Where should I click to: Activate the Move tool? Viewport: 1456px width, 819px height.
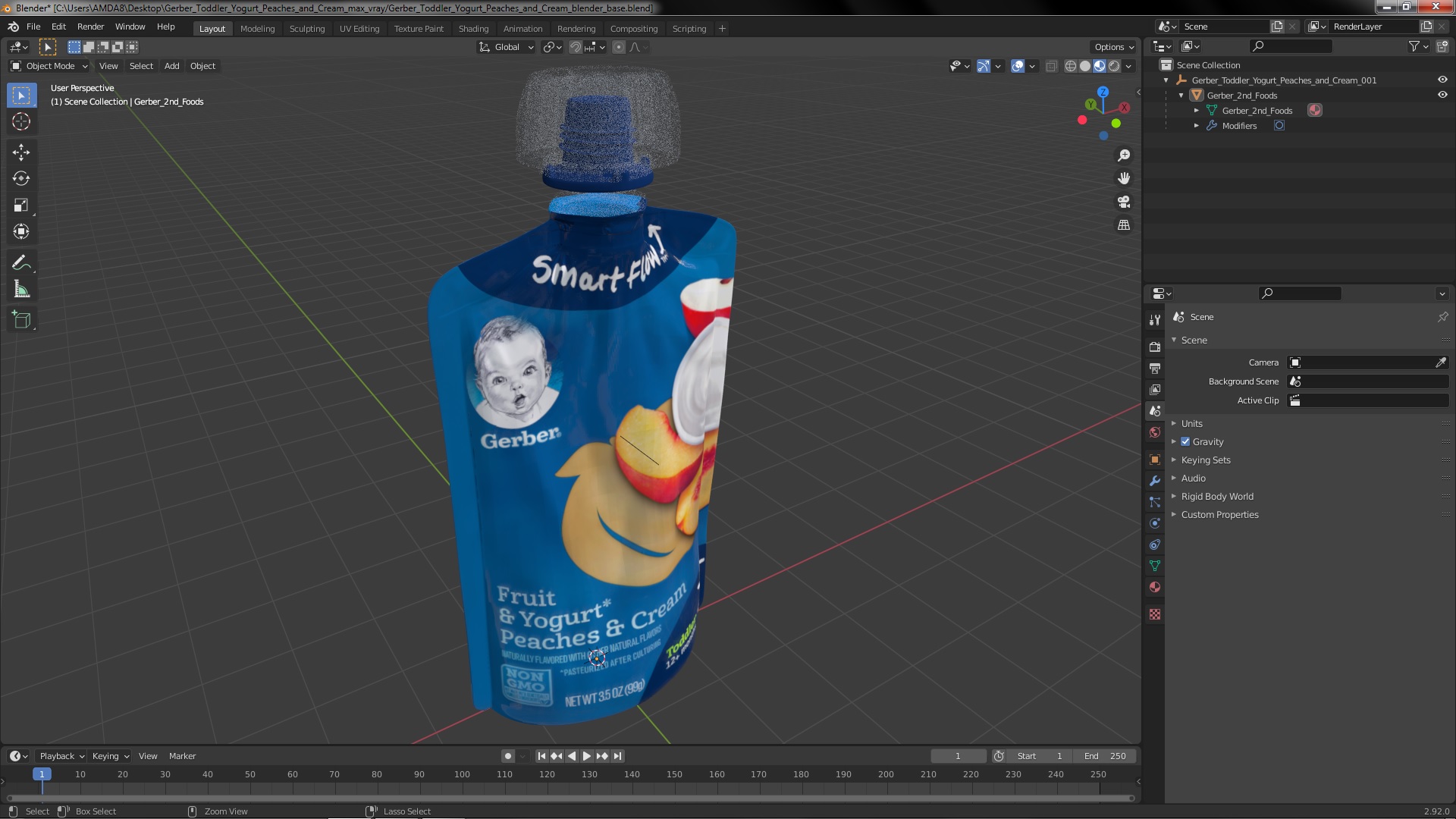click(x=21, y=152)
